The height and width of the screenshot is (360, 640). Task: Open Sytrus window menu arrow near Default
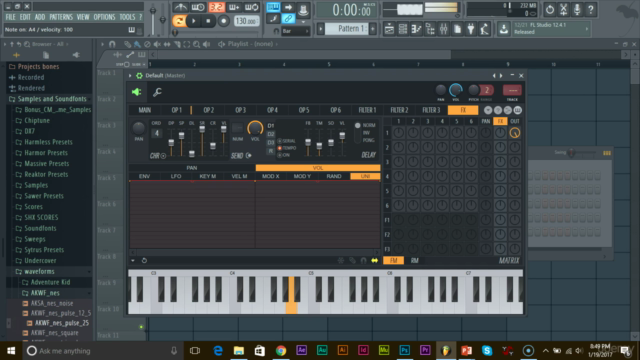tap(130, 76)
